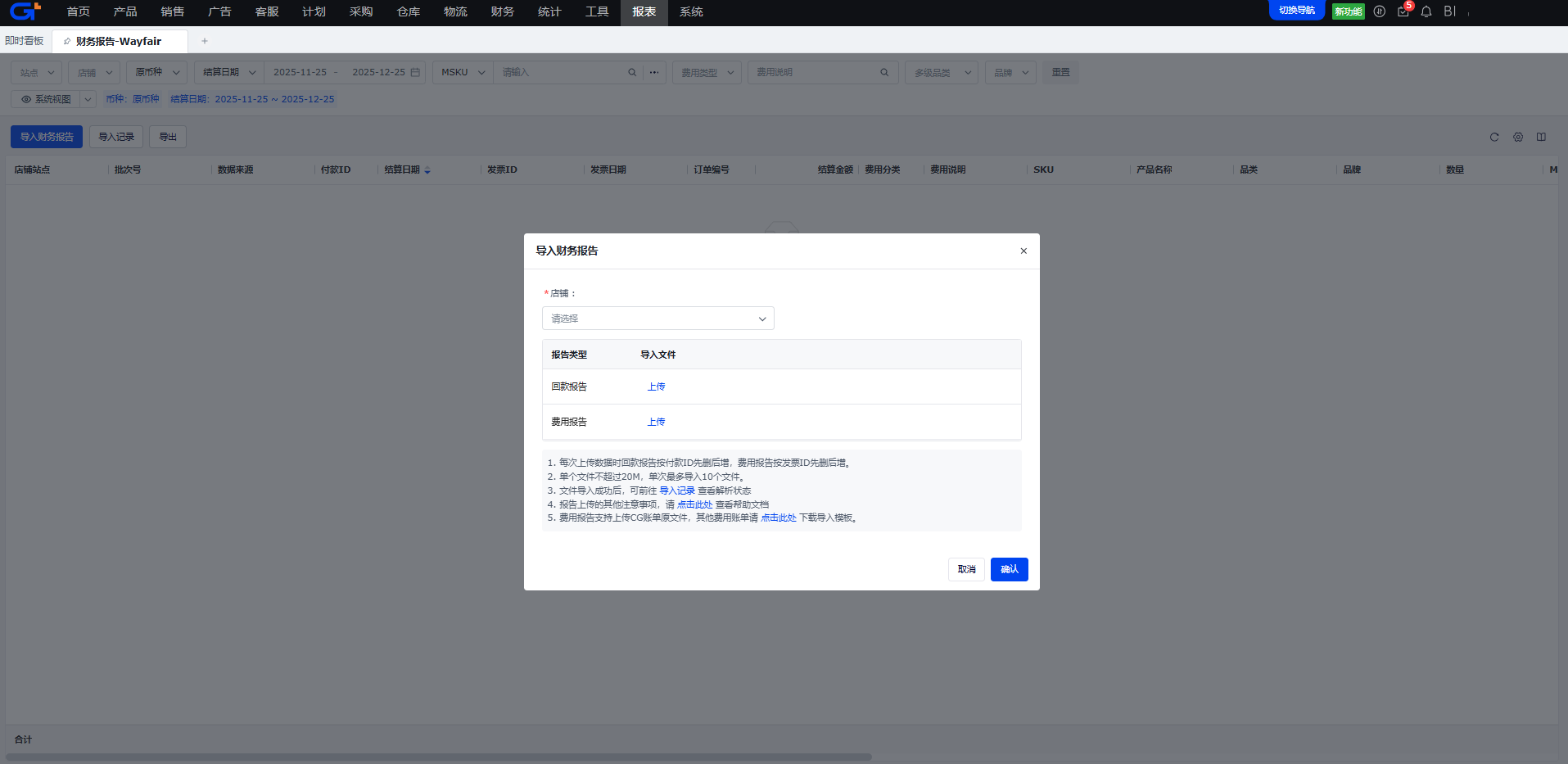1568x764 pixels.
Task: Open the 产品 menu
Action: [125, 11]
